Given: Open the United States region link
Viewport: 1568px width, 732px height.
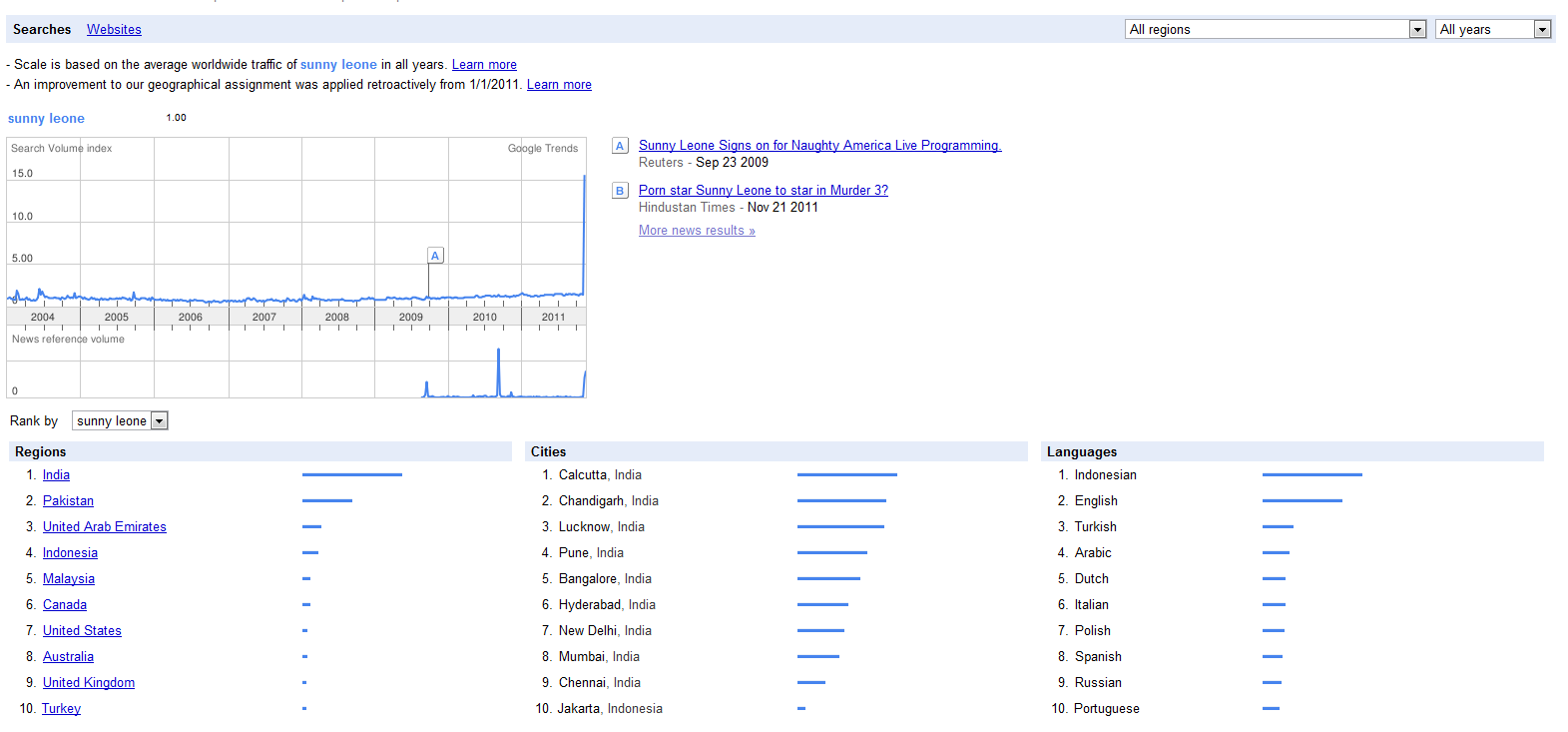Looking at the screenshot, I should (82, 630).
